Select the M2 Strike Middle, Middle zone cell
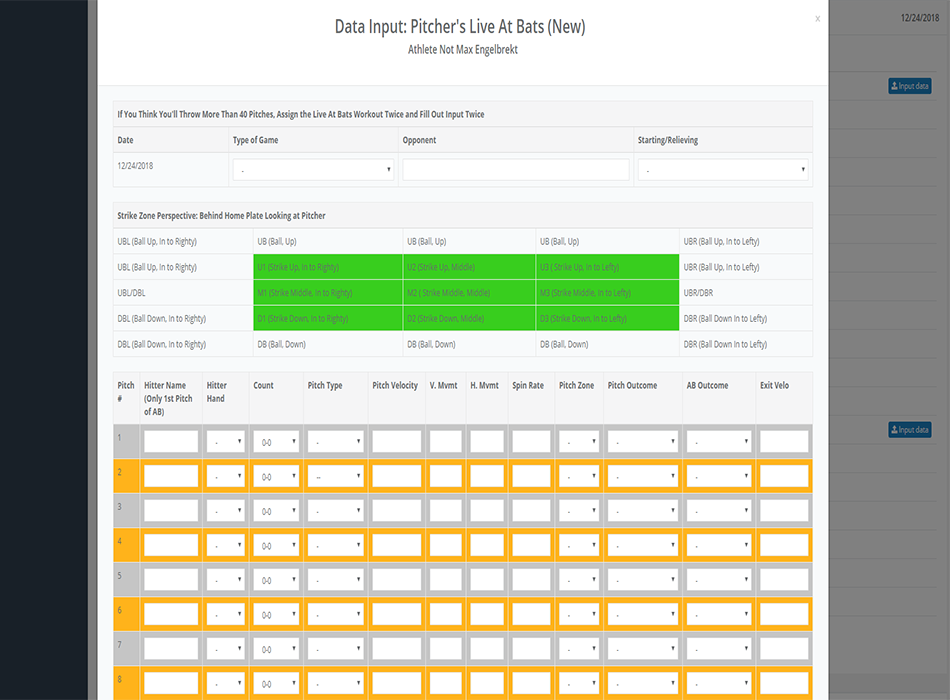The height and width of the screenshot is (700, 950). point(470,292)
